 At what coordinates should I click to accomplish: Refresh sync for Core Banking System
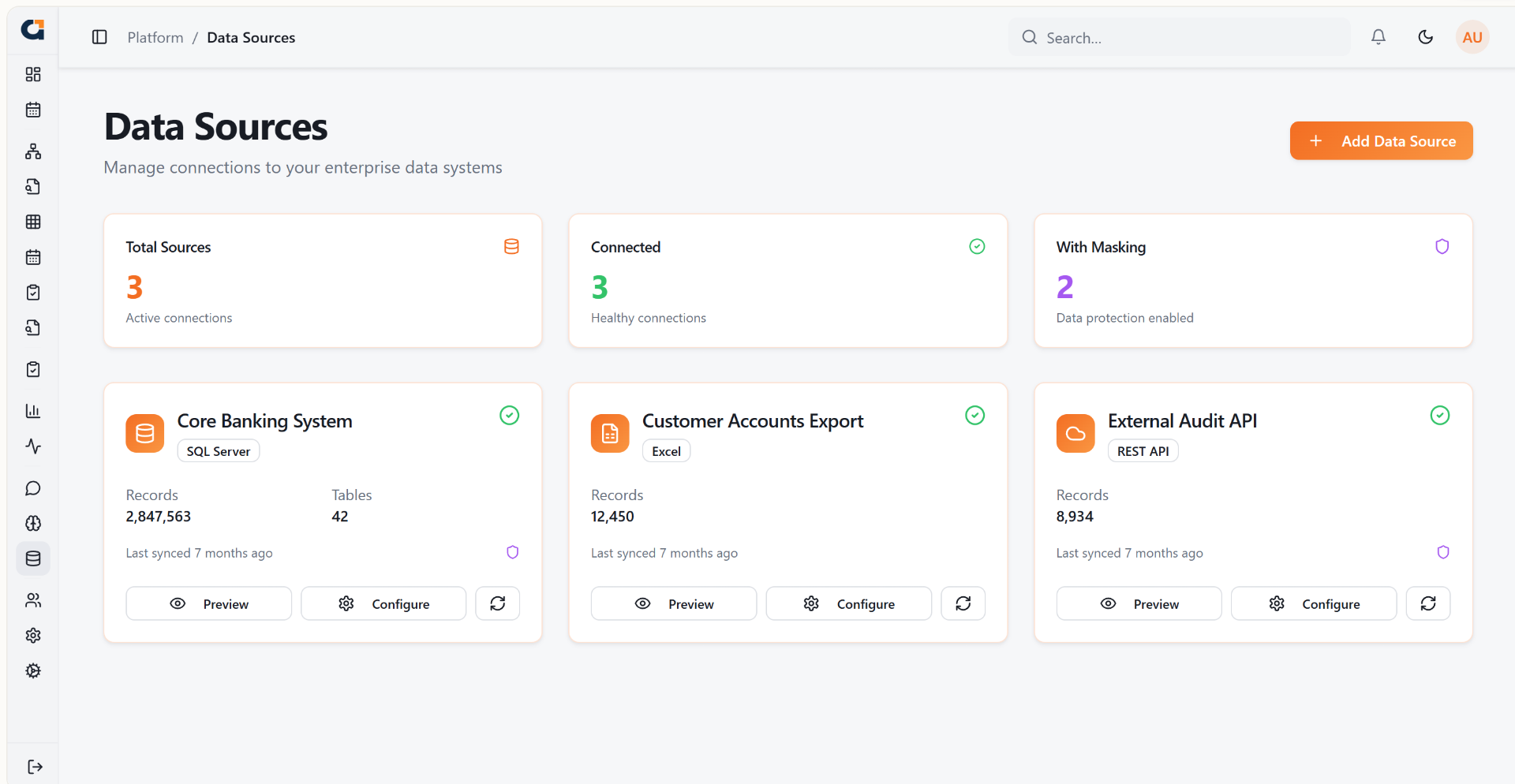tap(498, 603)
